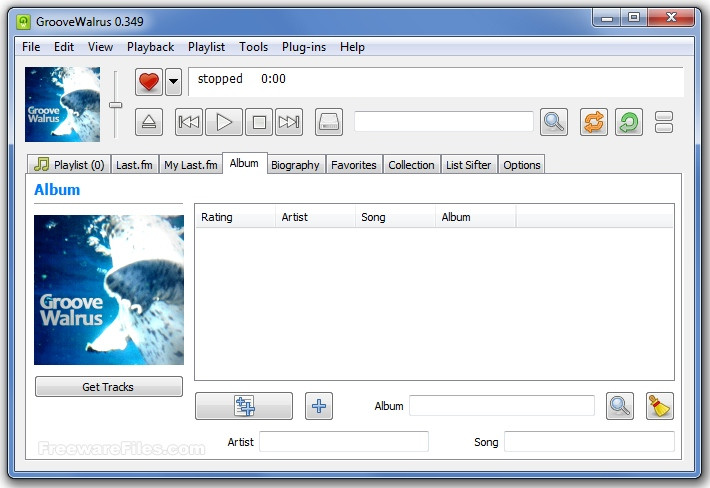Open the File menu
This screenshot has width=710, height=488.
click(x=31, y=47)
